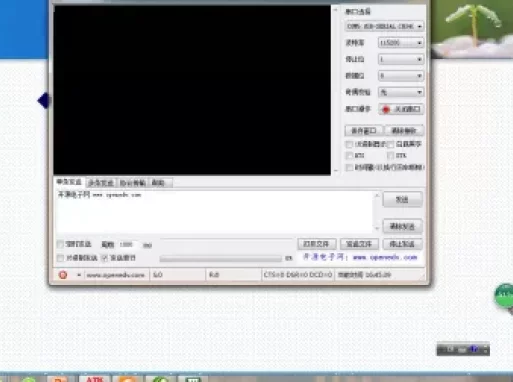Click the small arrow beside the status bar icon

click(x=79, y=275)
